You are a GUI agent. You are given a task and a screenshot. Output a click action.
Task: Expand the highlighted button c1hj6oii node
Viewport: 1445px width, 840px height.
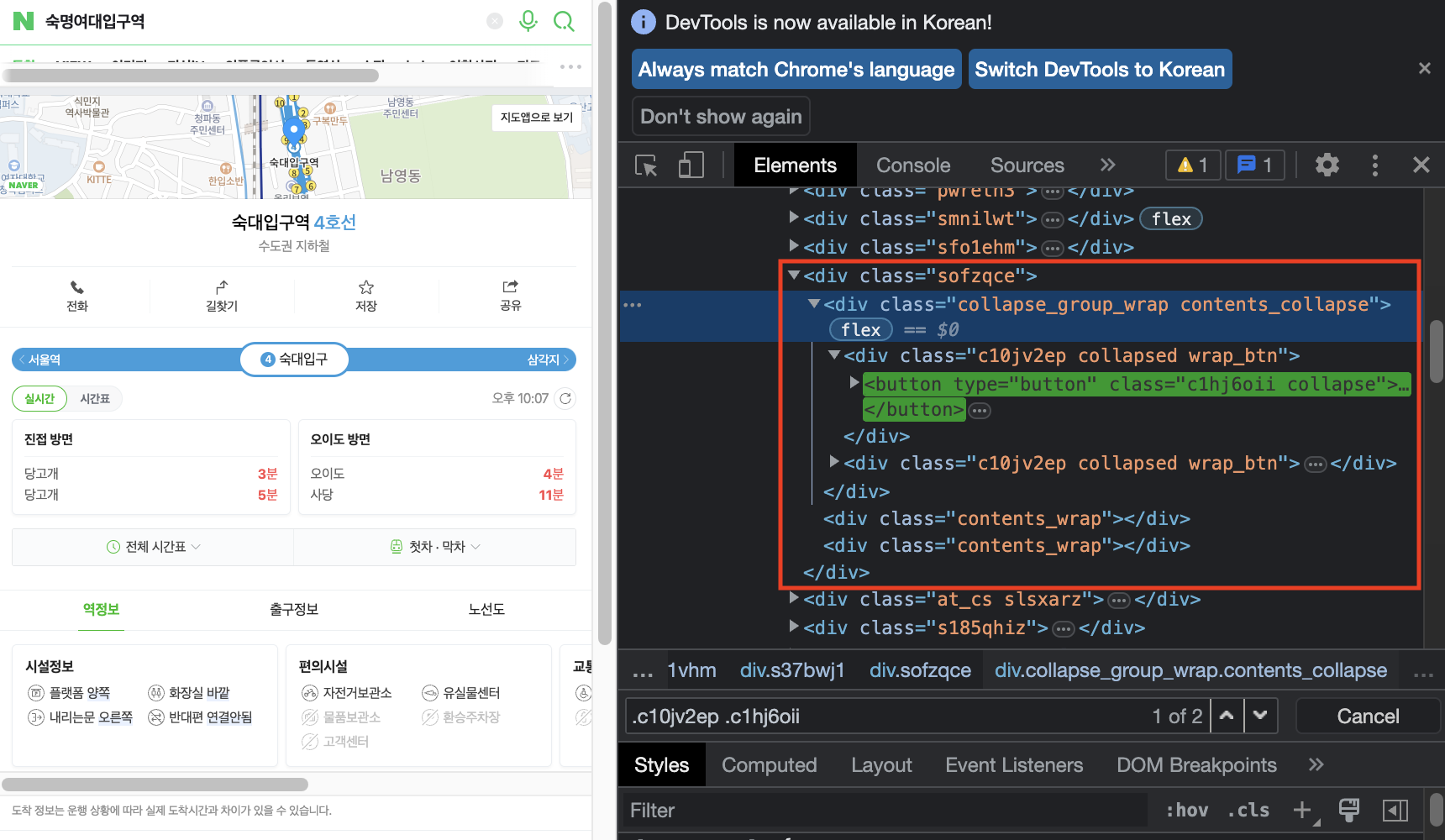point(854,382)
